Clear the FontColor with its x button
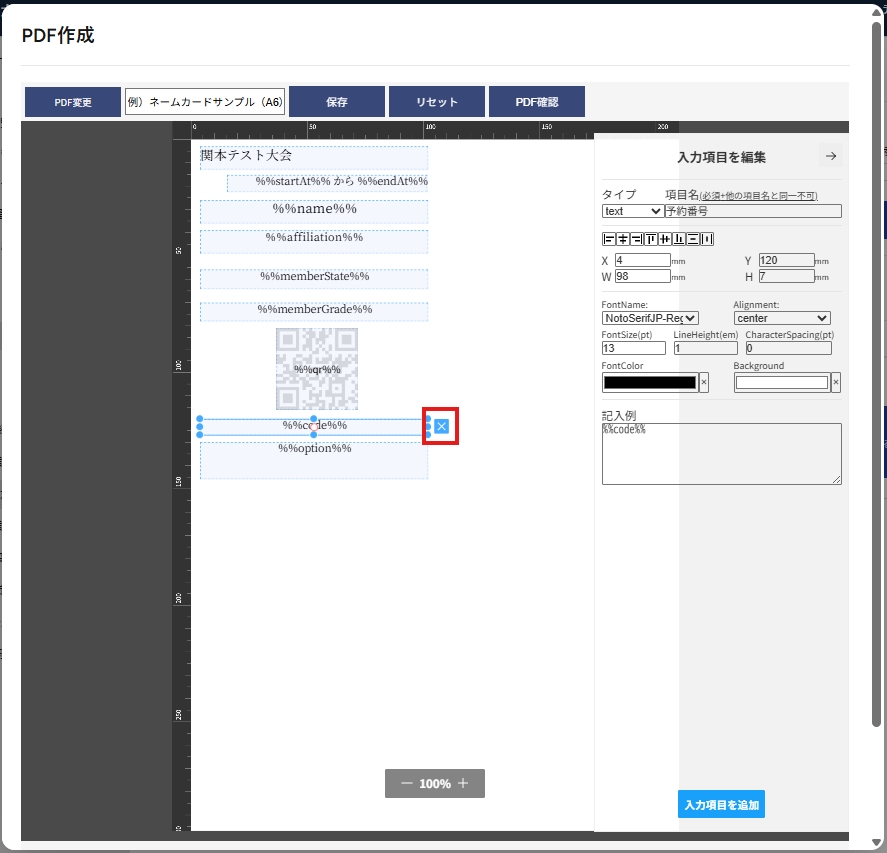Screen dimensions: 887x853 point(704,382)
